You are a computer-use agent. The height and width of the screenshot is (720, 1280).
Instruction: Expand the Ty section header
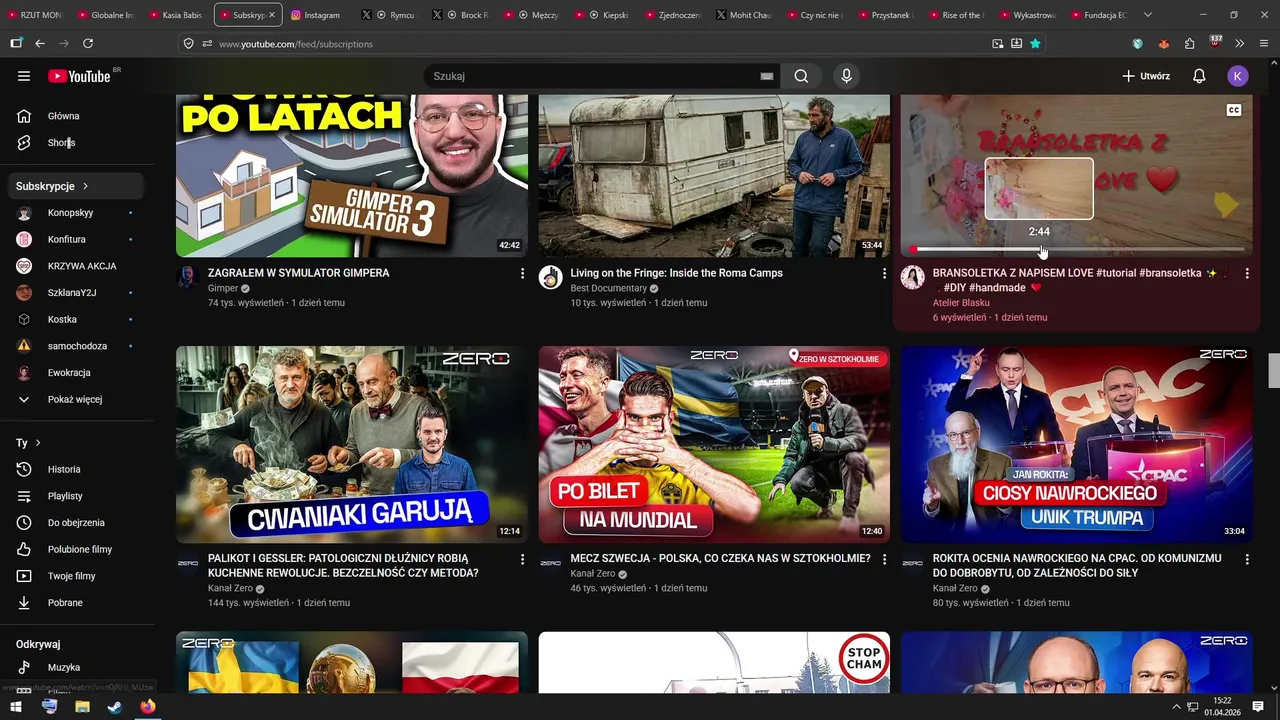pos(77,443)
